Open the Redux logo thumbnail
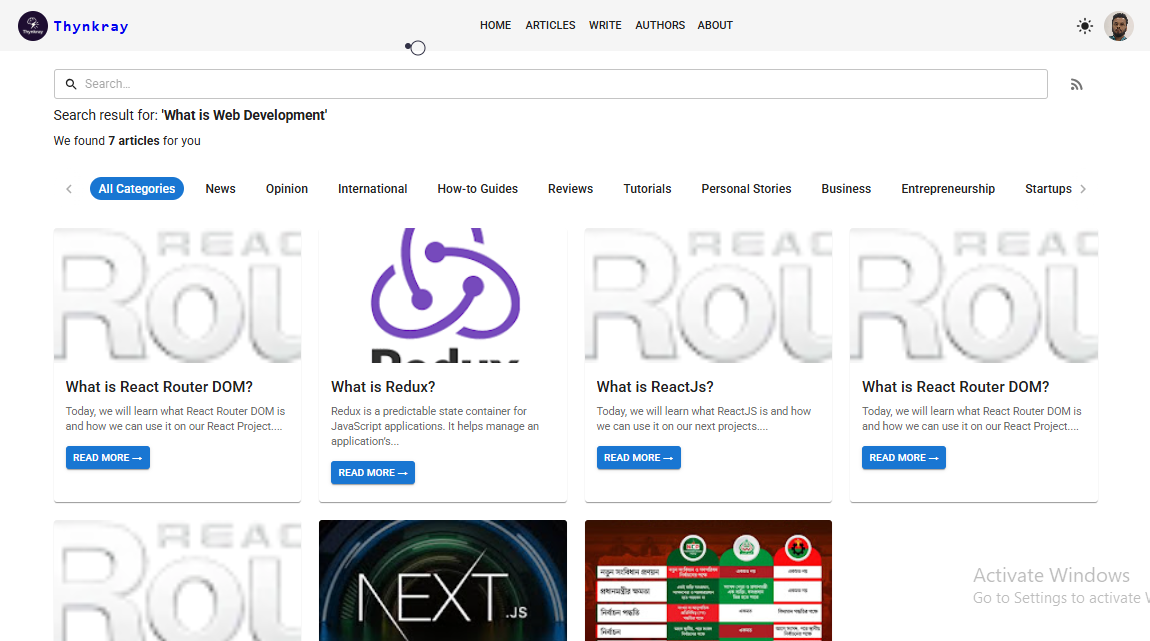 coord(443,295)
